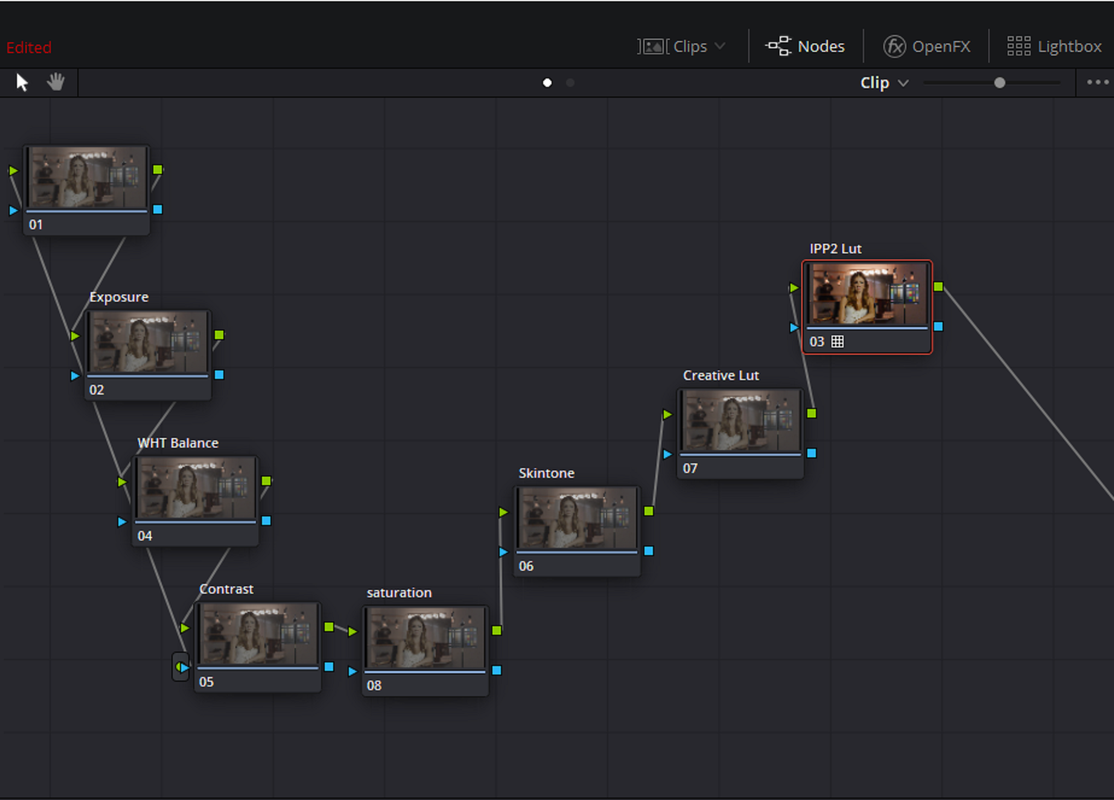This screenshot has height=800, width=1114.
Task: Click the 'IPP2 Lut' node label
Action: (x=836, y=249)
